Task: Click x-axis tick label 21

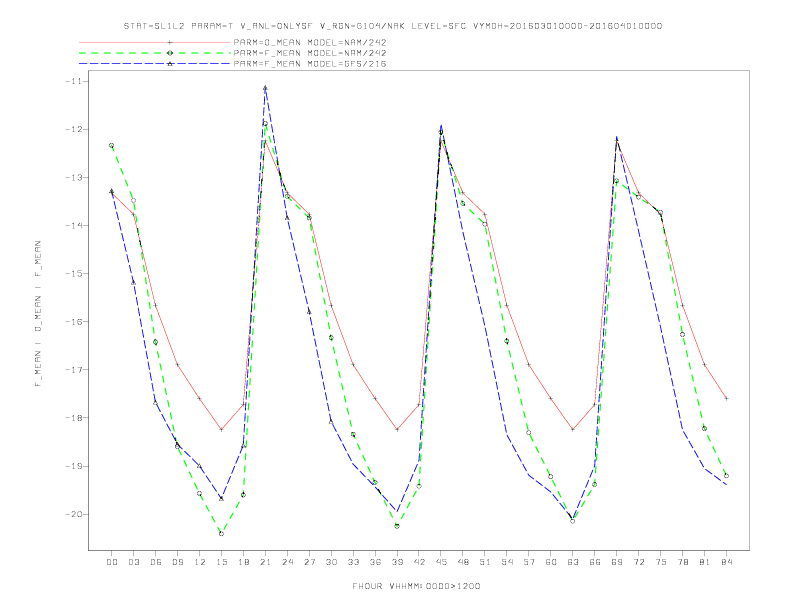Action: coord(265,562)
